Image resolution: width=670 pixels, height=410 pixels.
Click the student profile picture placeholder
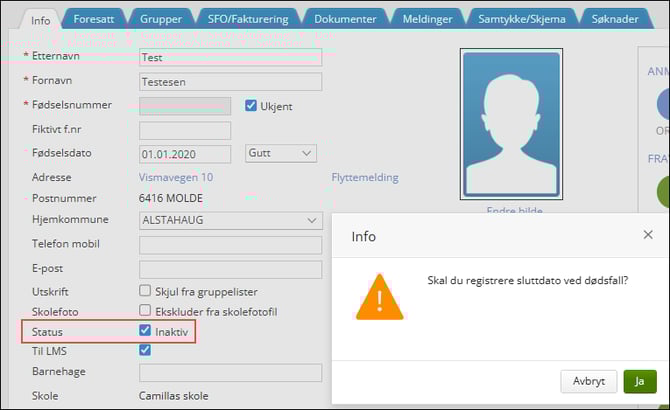tap(510, 123)
